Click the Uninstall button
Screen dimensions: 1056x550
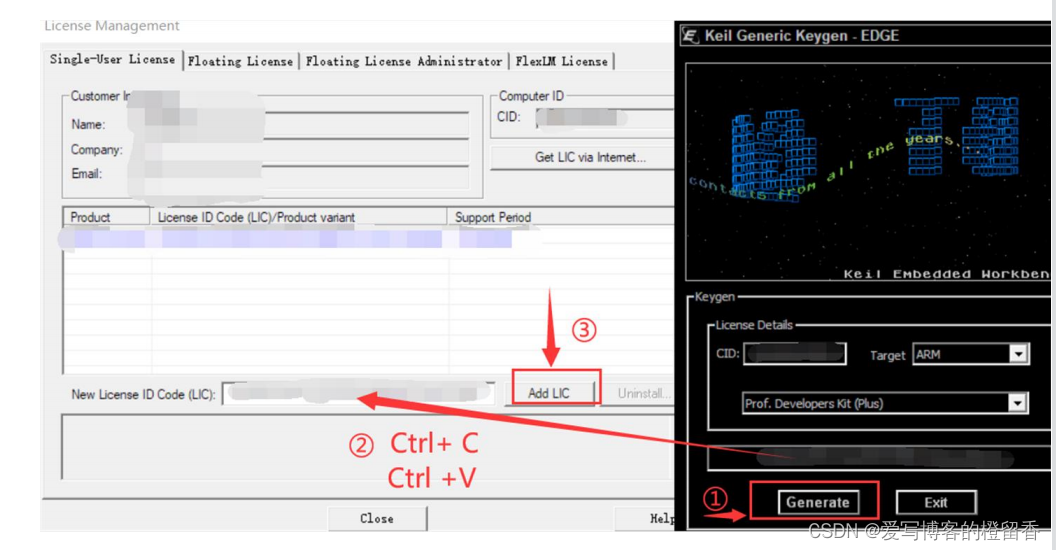pyautogui.click(x=640, y=393)
